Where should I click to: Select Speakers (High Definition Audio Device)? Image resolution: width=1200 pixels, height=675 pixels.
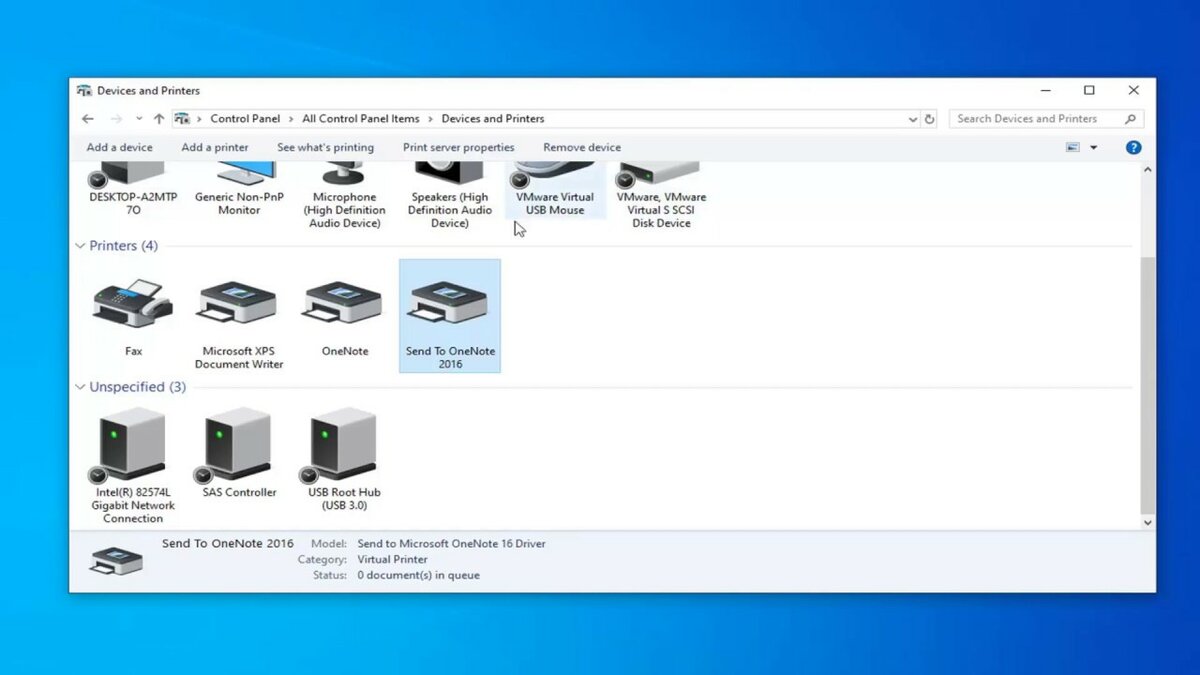click(x=450, y=197)
